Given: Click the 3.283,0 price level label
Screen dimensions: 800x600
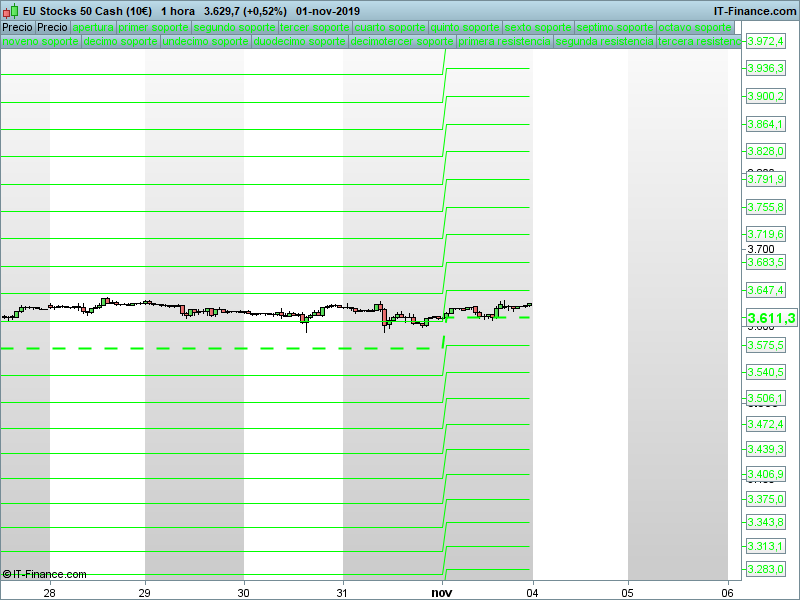Looking at the screenshot, I should click(x=765, y=569).
